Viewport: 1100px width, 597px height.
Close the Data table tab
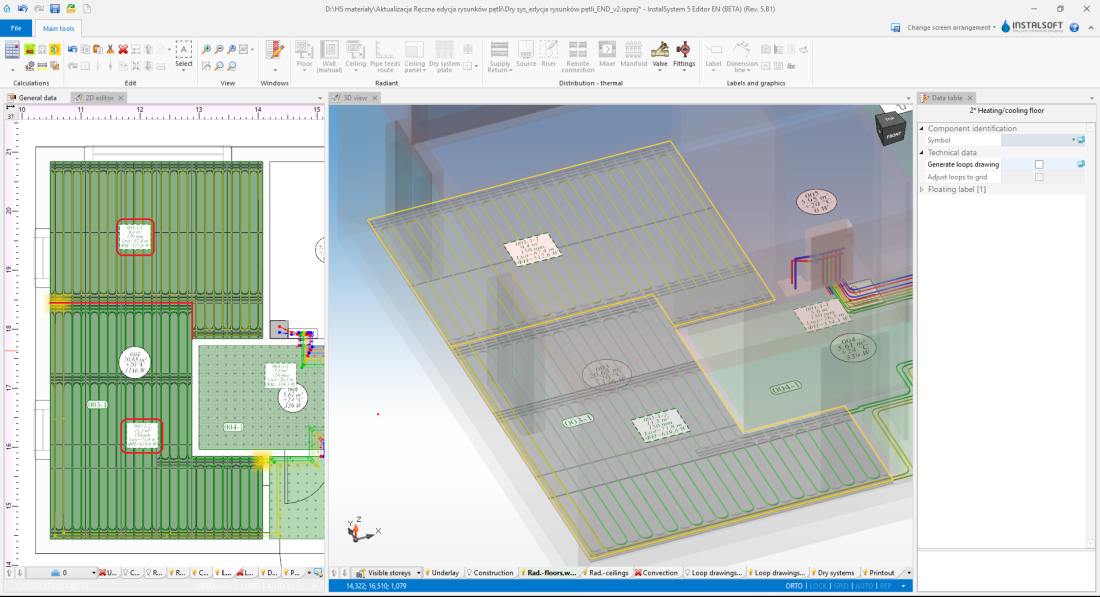coord(970,98)
